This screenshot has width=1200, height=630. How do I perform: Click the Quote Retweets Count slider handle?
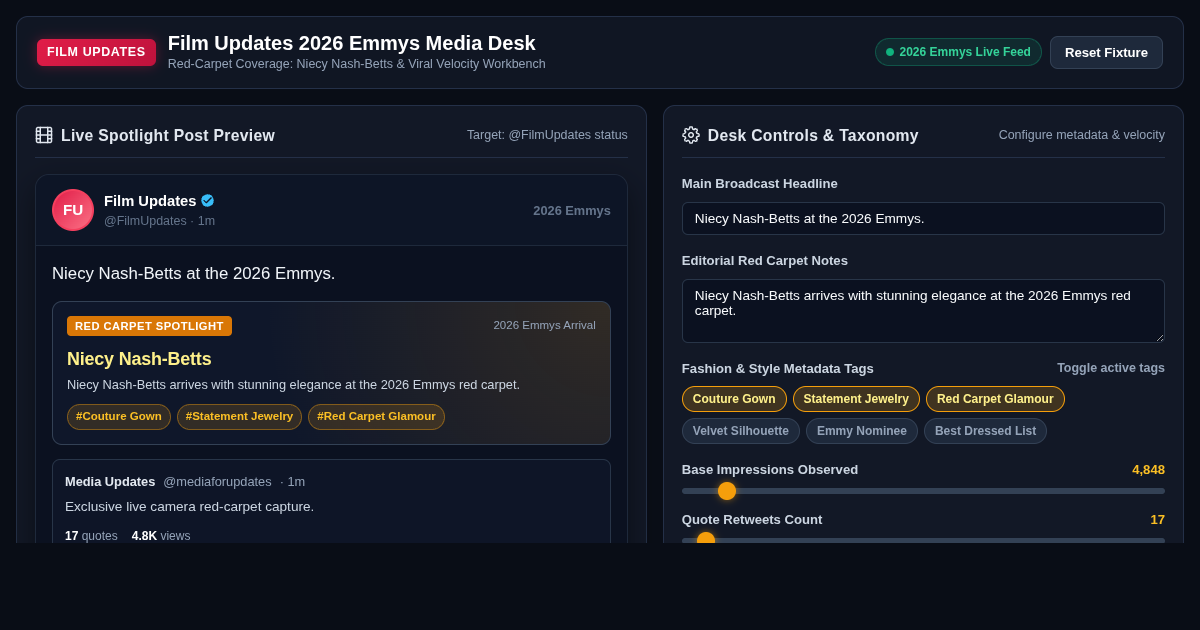[x=706, y=539]
